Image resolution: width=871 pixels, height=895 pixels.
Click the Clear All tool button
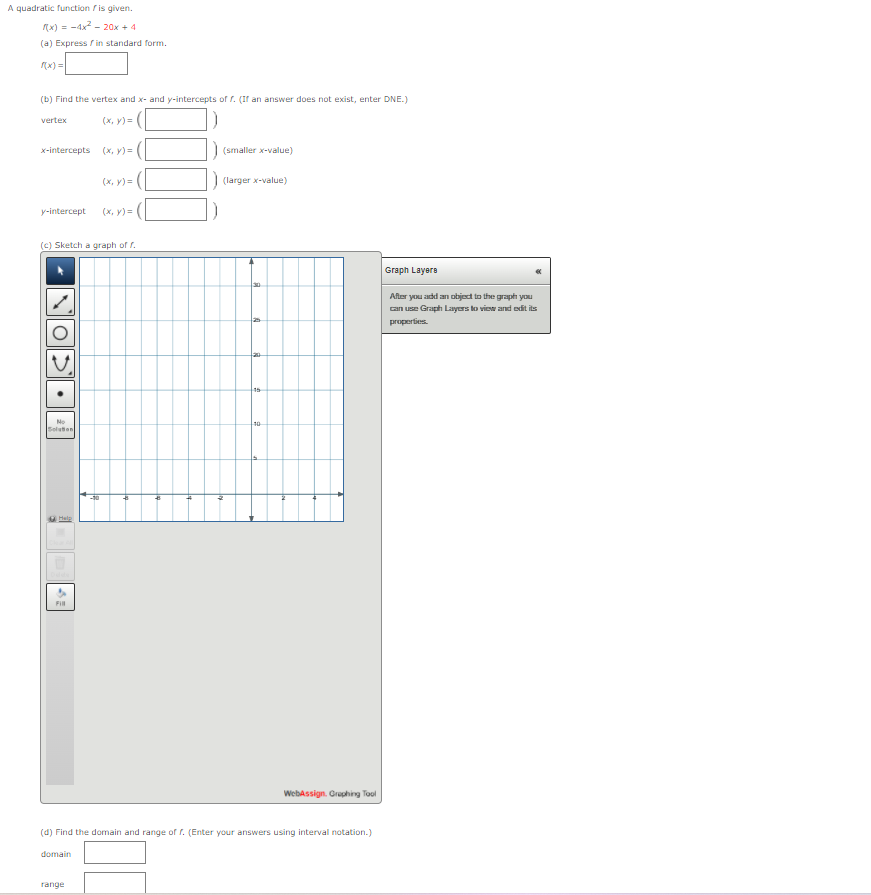tap(60, 536)
